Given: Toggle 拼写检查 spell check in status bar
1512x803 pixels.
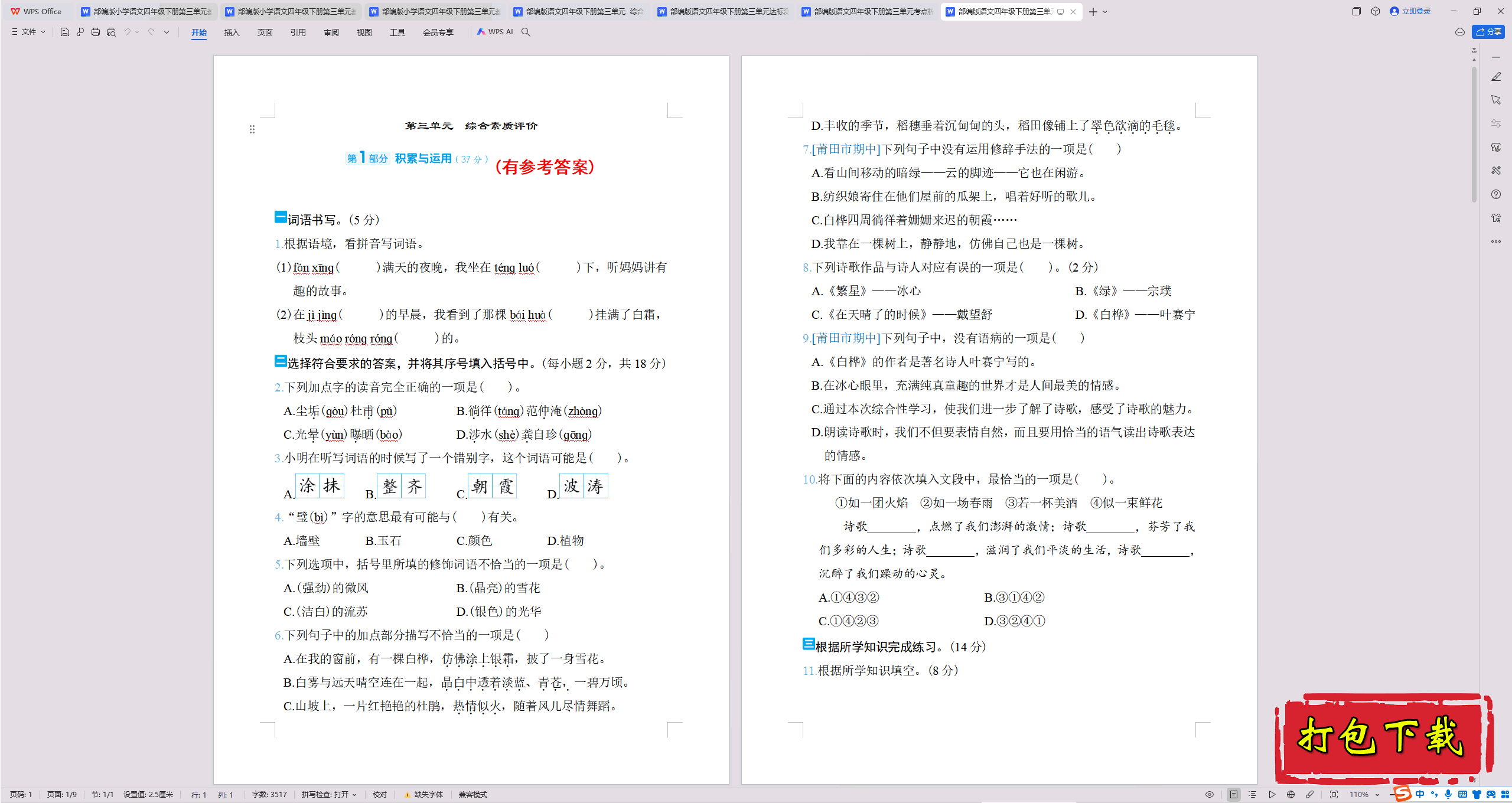Looking at the screenshot, I should [329, 795].
